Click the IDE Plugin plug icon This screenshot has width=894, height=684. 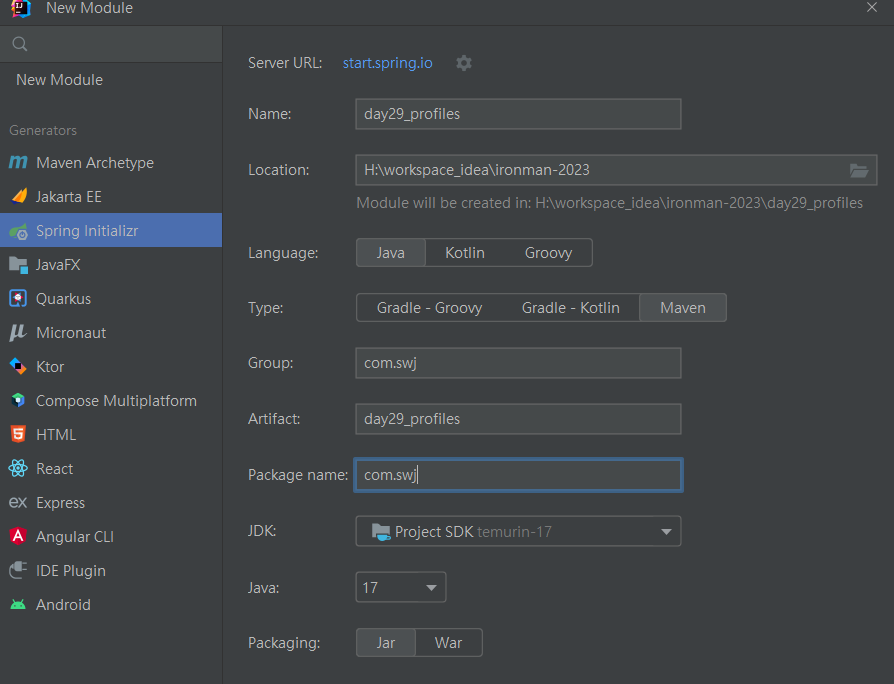coord(18,570)
